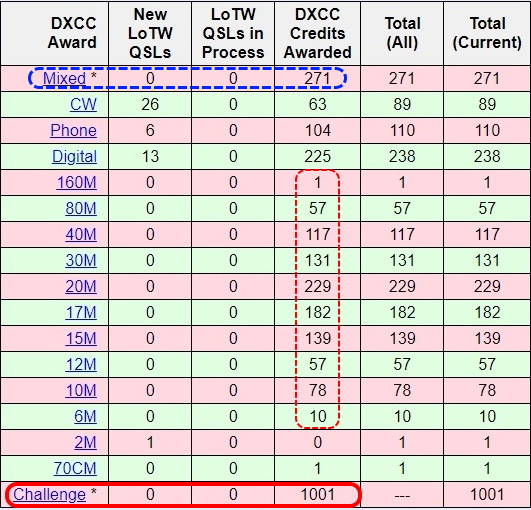Open the Challenge award link

point(49,494)
